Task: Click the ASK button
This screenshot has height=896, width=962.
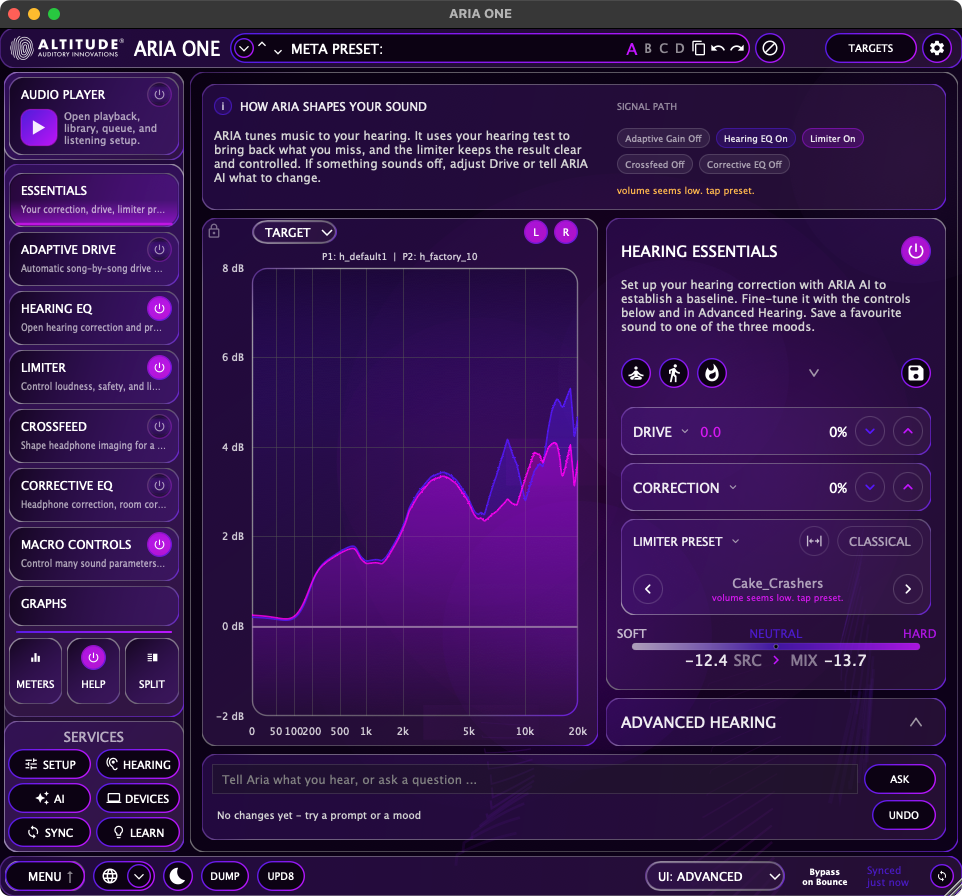Action: [x=899, y=779]
